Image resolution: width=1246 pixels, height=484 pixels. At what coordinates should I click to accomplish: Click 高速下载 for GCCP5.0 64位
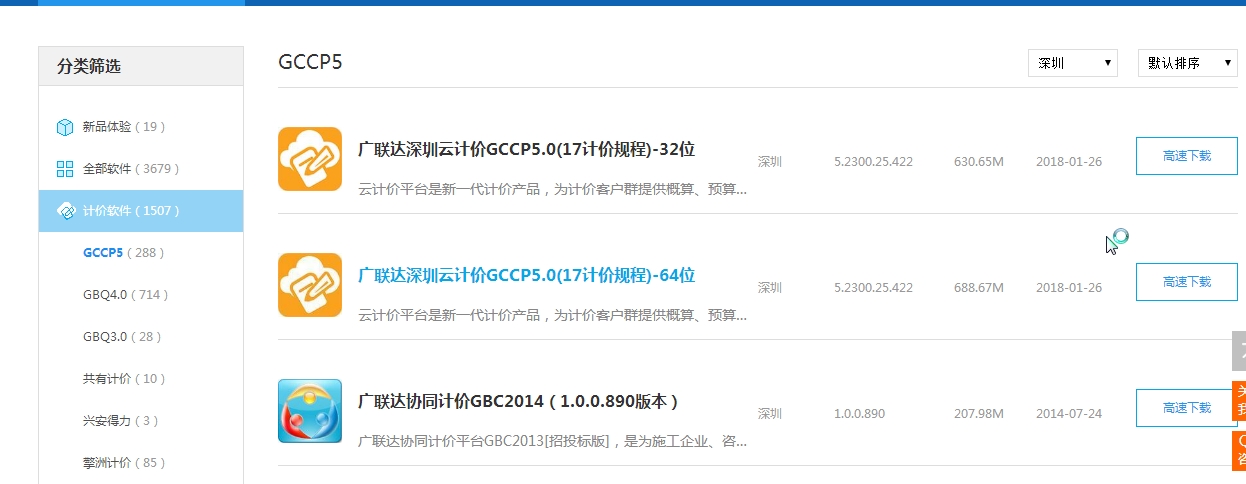click(x=1187, y=282)
